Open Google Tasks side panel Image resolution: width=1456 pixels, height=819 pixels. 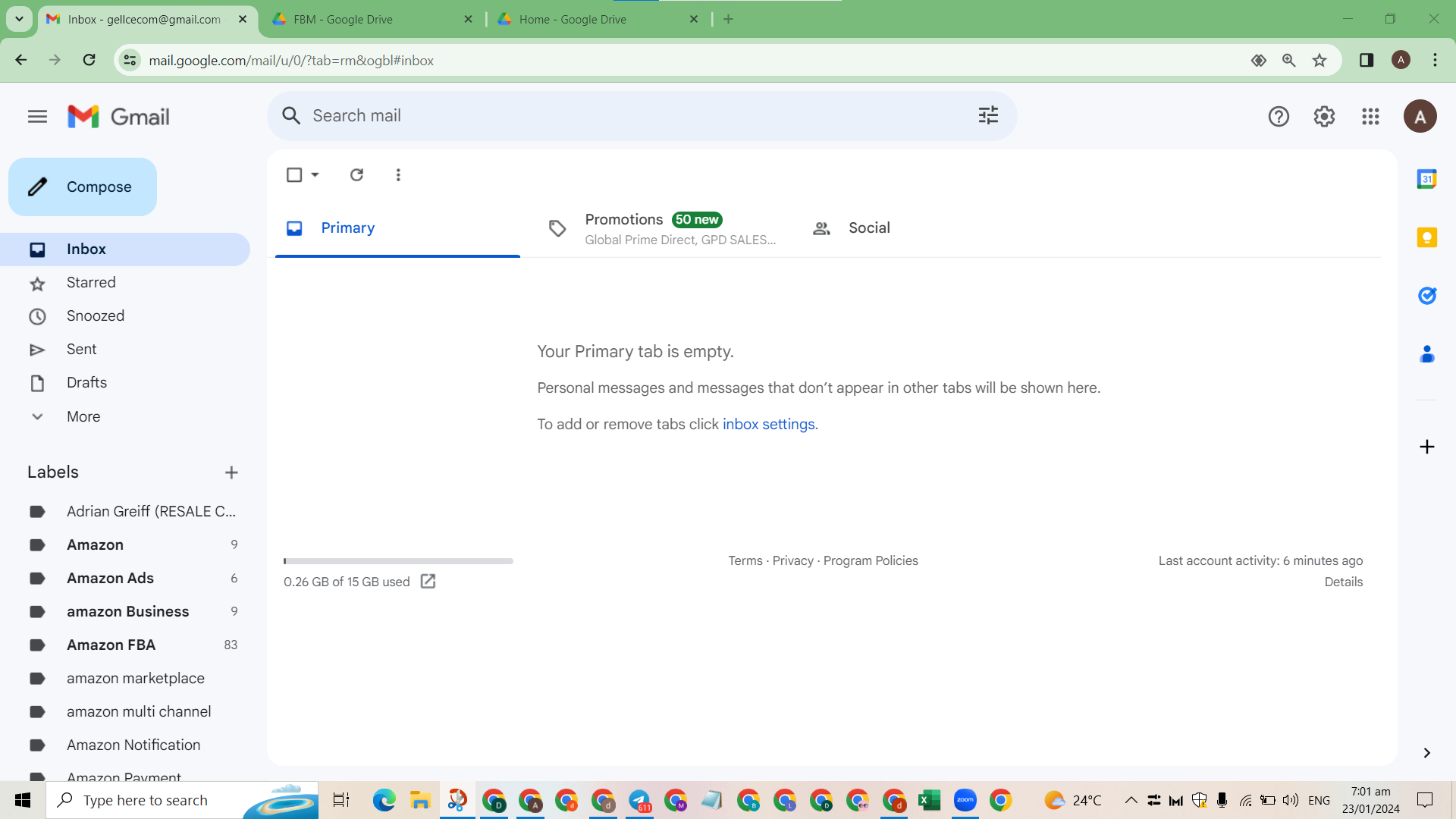pos(1426,296)
